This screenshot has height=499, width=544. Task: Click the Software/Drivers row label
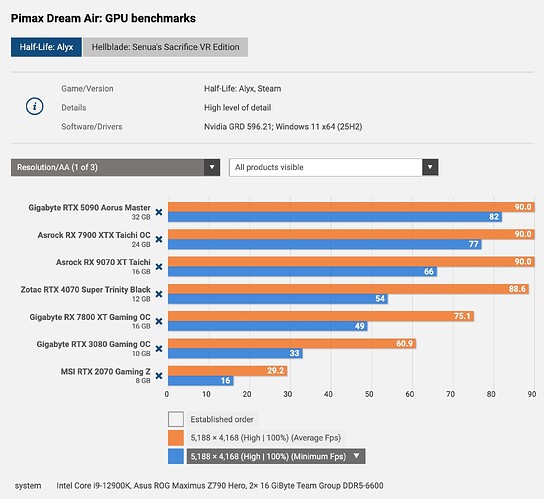coord(92,127)
